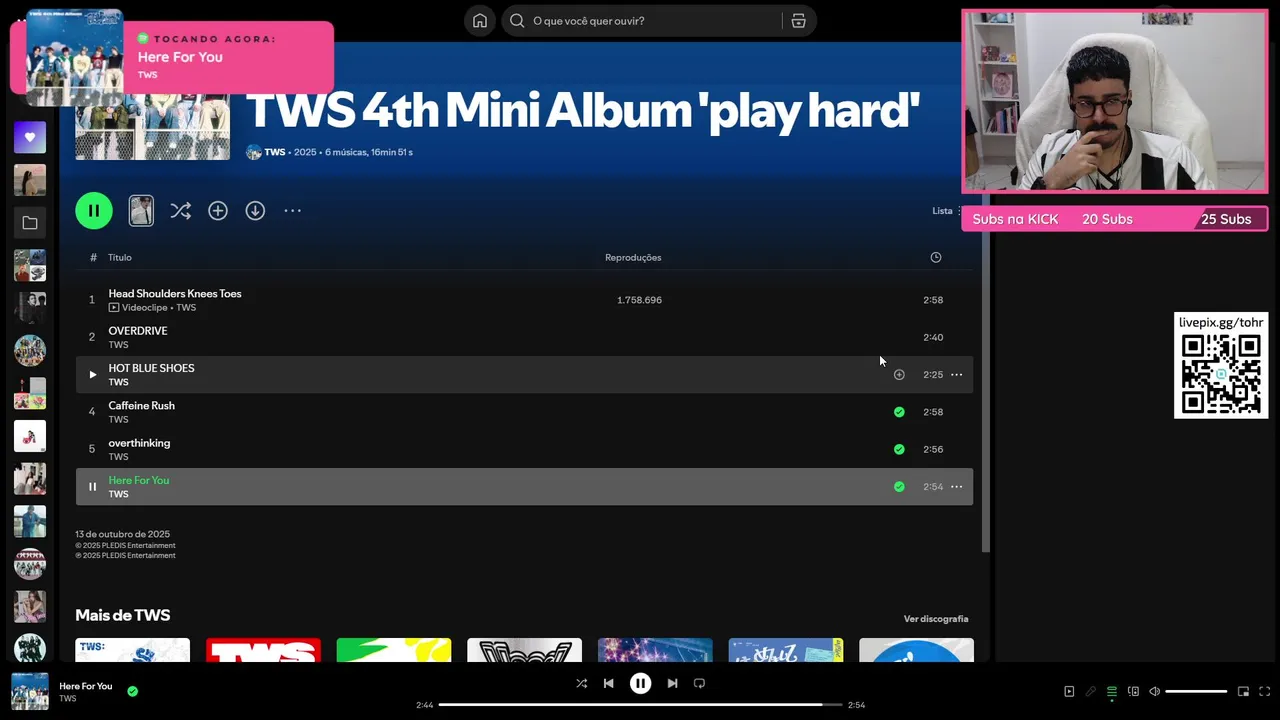Click the green Here For You track title
Screen dimensions: 1280x720
click(139, 481)
